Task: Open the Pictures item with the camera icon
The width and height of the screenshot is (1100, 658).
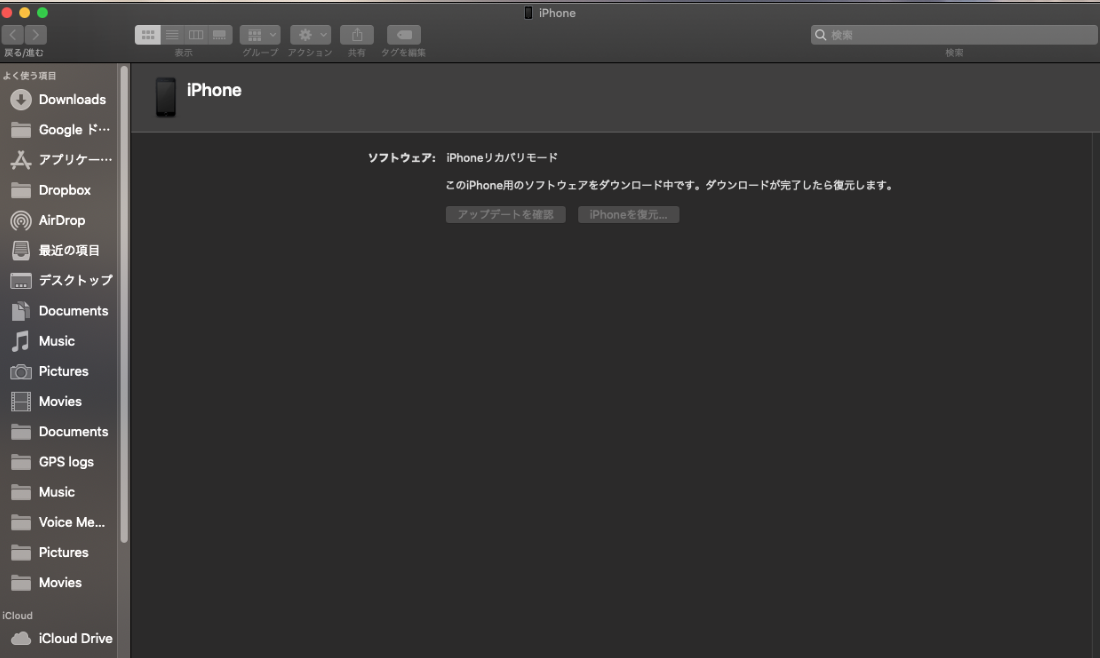Action: [x=59, y=371]
